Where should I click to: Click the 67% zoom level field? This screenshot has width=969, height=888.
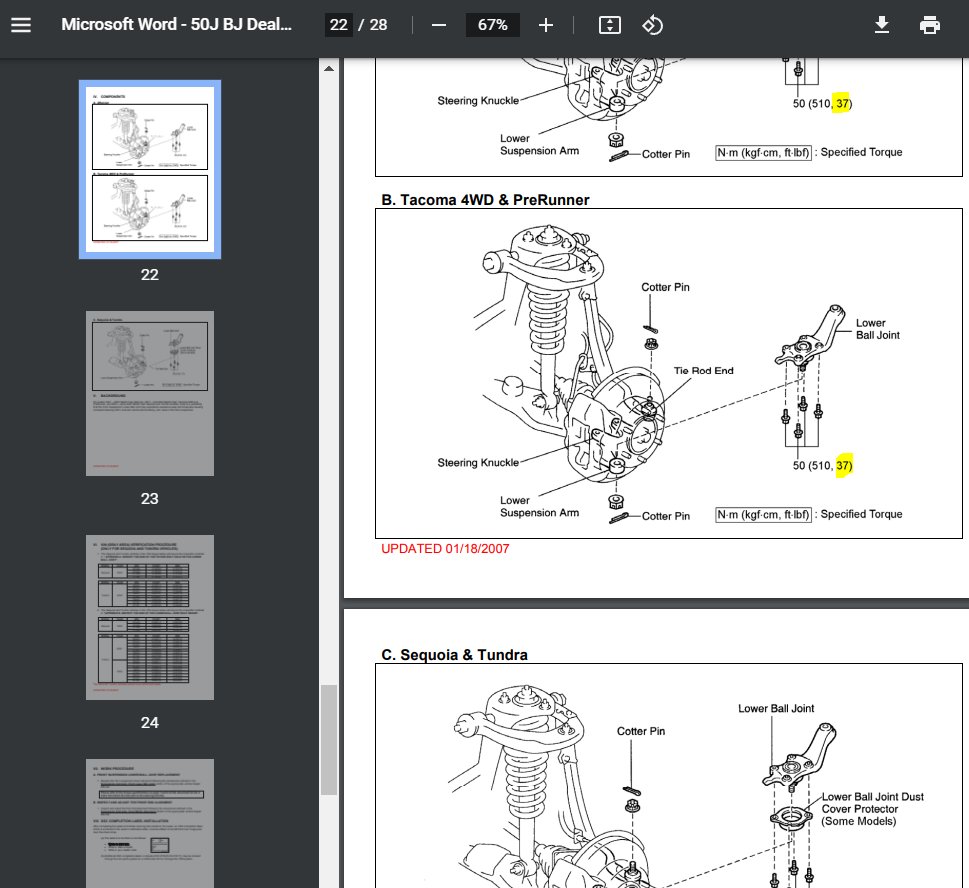tap(493, 25)
